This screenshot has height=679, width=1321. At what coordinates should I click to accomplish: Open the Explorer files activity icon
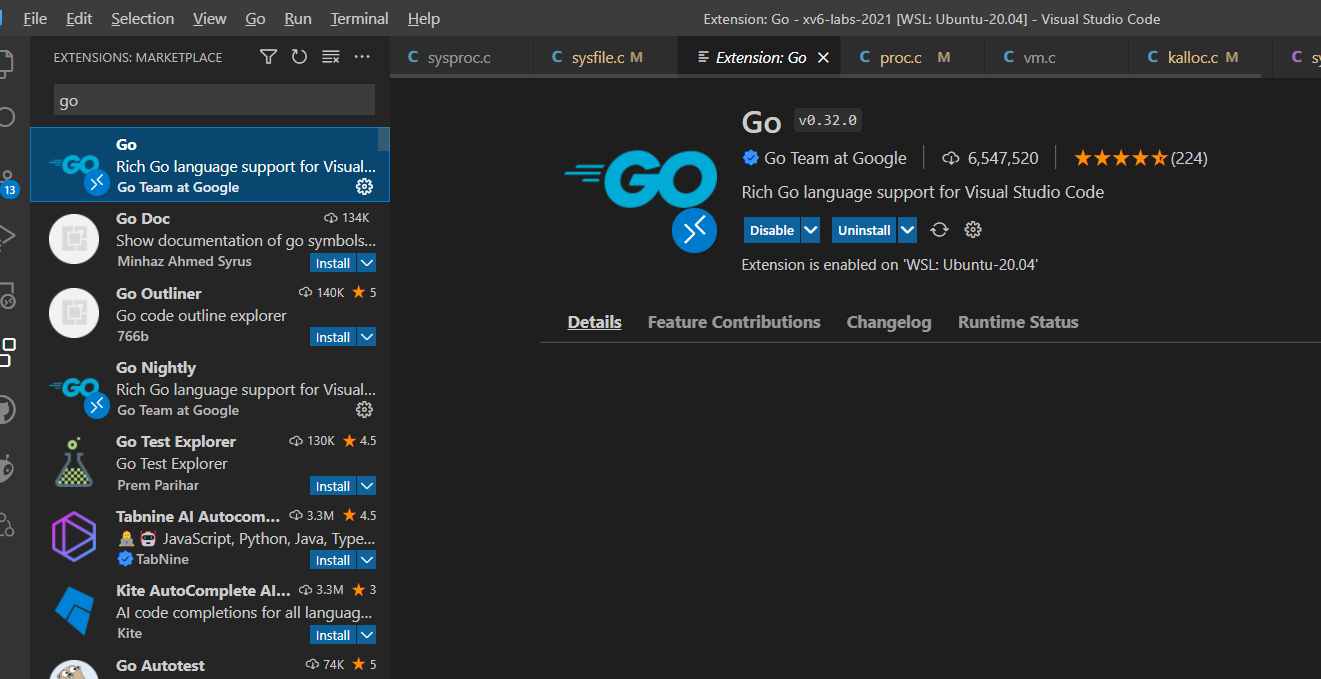pos(8,62)
